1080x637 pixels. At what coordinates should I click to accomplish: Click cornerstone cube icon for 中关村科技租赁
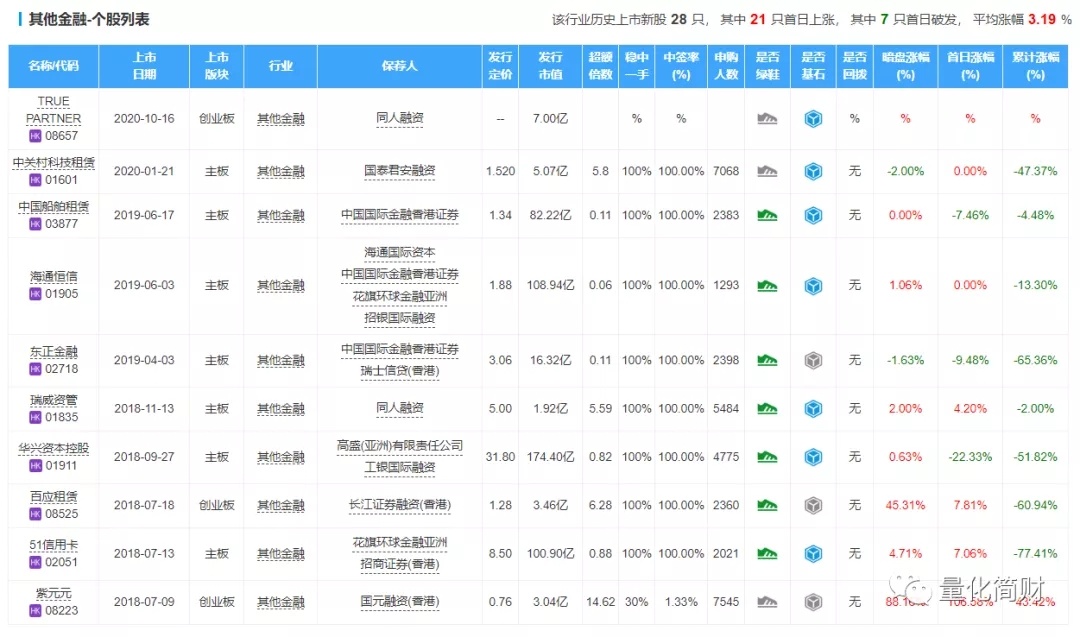pyautogui.click(x=813, y=171)
